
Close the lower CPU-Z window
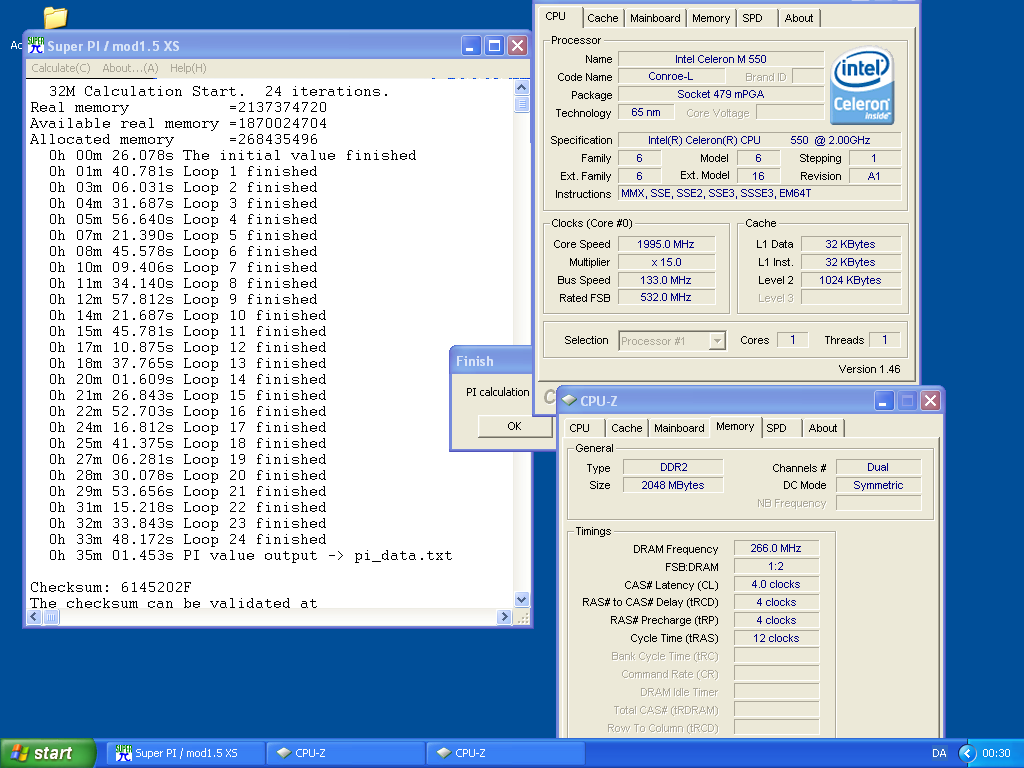click(x=930, y=400)
